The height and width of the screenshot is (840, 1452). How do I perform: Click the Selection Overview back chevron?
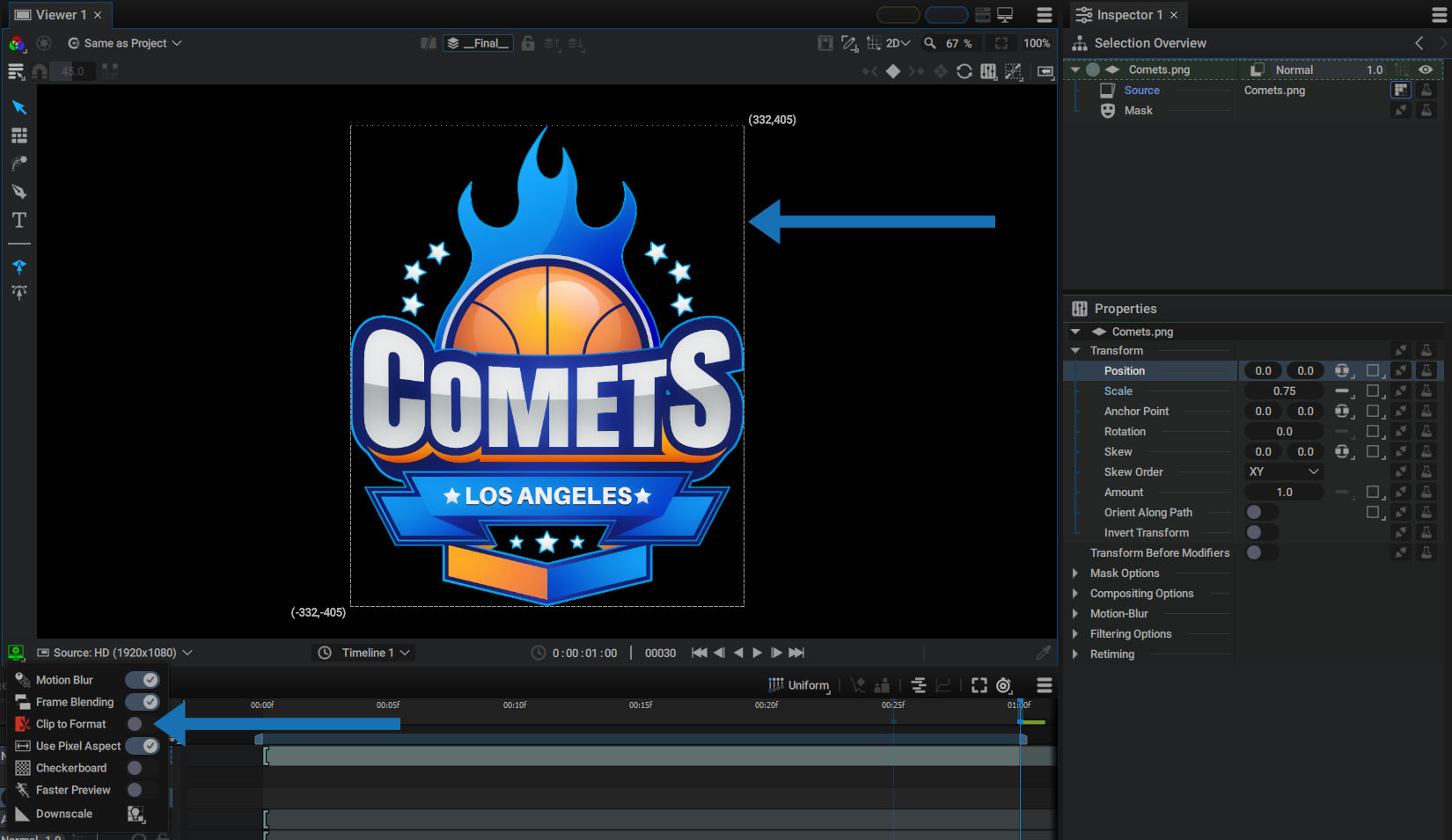[x=1419, y=43]
